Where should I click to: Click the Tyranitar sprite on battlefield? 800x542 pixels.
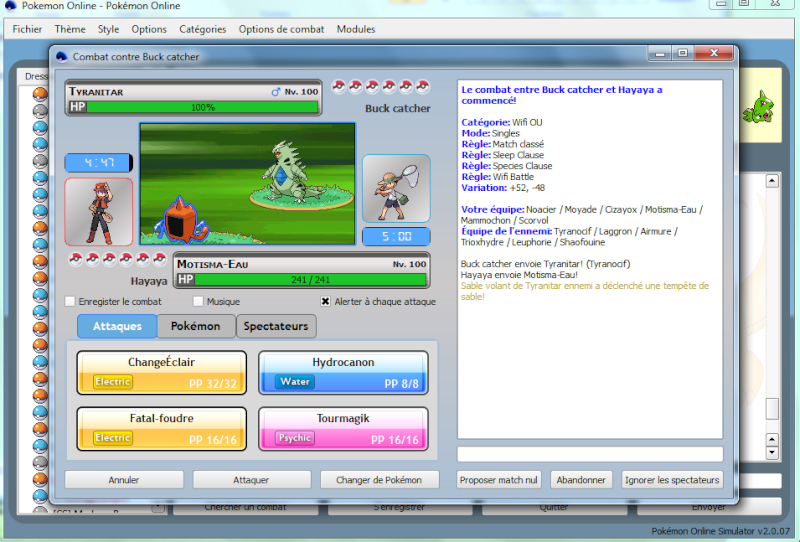293,172
